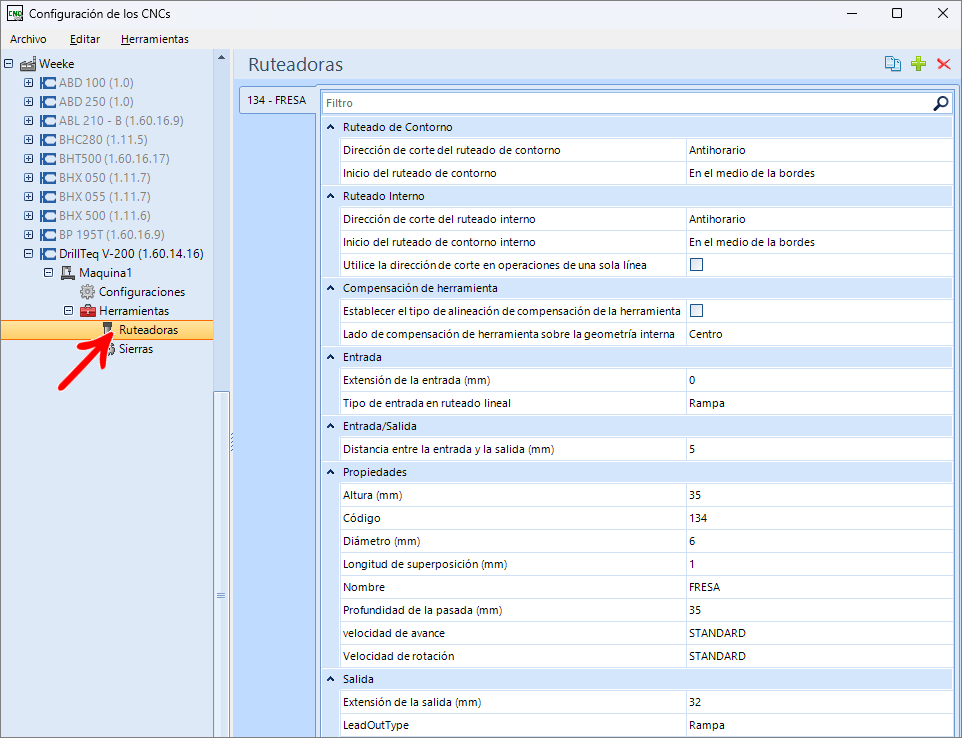Click the DrillTeq V-200 machine icon
This screenshot has height=739, width=963.
(x=48, y=254)
